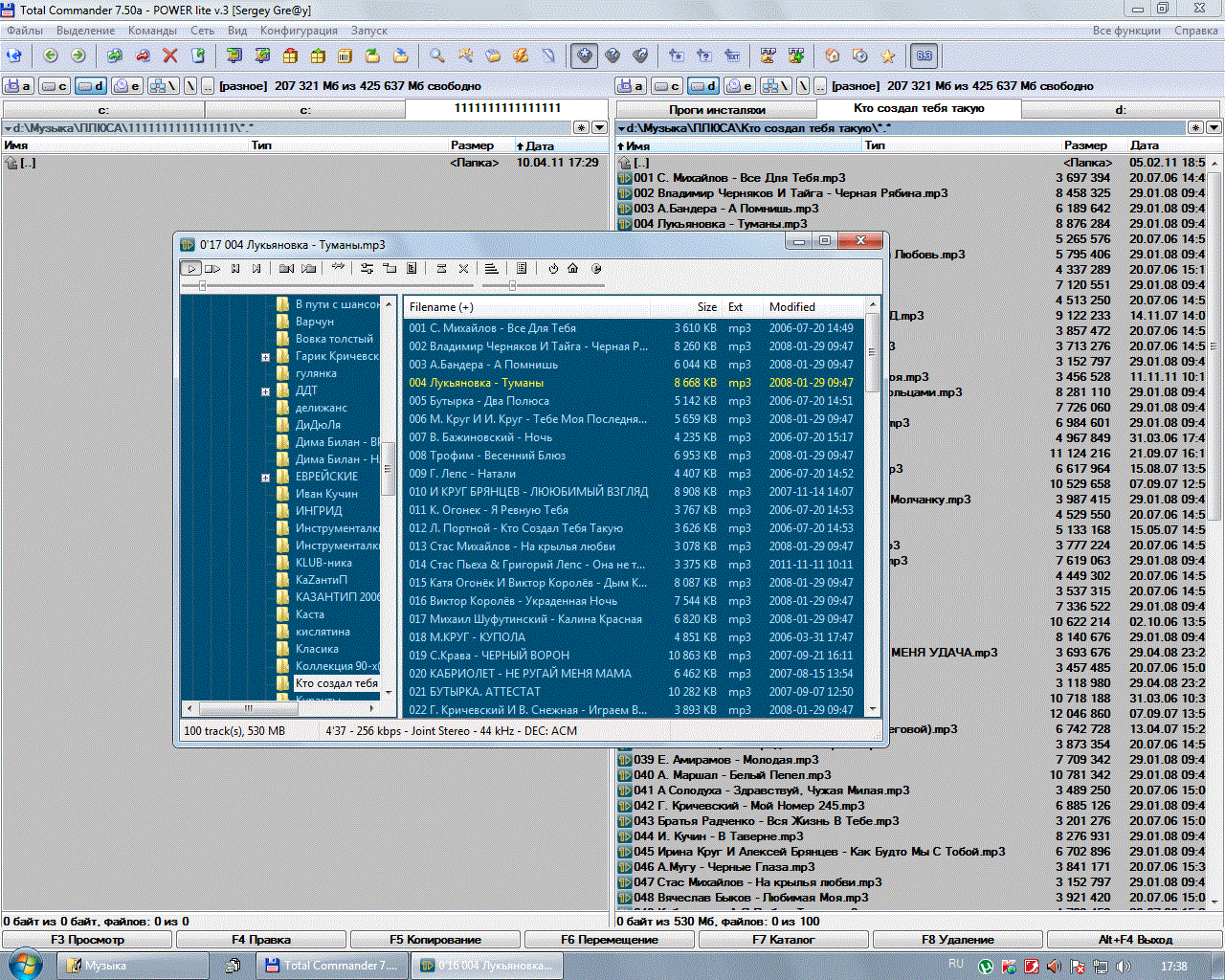Open the Windows Start button

[24, 965]
